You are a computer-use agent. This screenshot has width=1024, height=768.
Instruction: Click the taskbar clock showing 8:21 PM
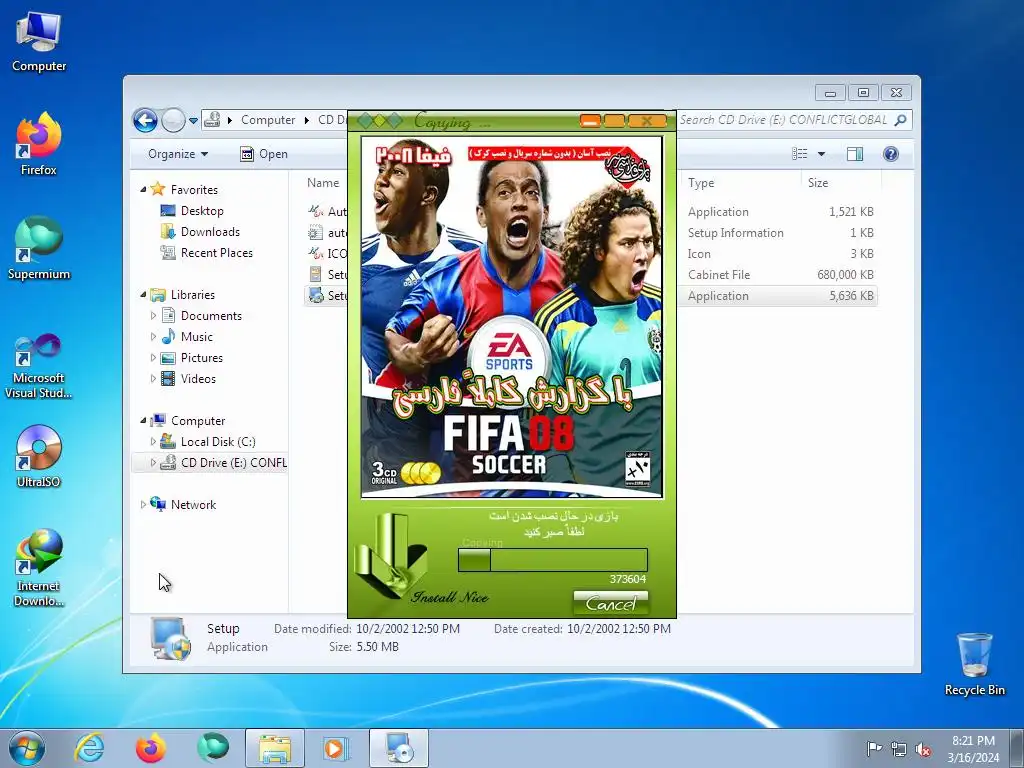(x=973, y=748)
